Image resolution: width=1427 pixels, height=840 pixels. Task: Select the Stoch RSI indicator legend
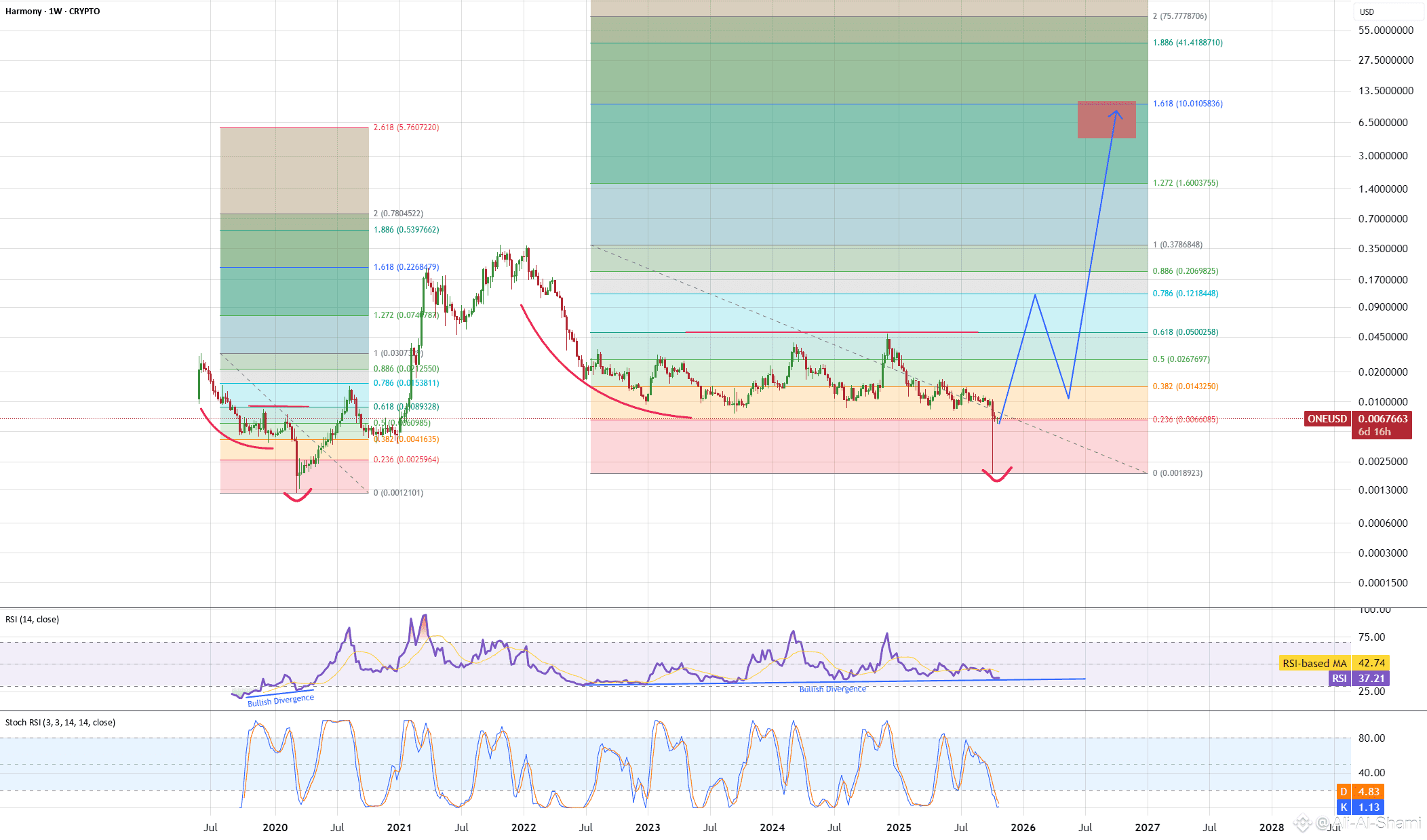click(x=60, y=723)
